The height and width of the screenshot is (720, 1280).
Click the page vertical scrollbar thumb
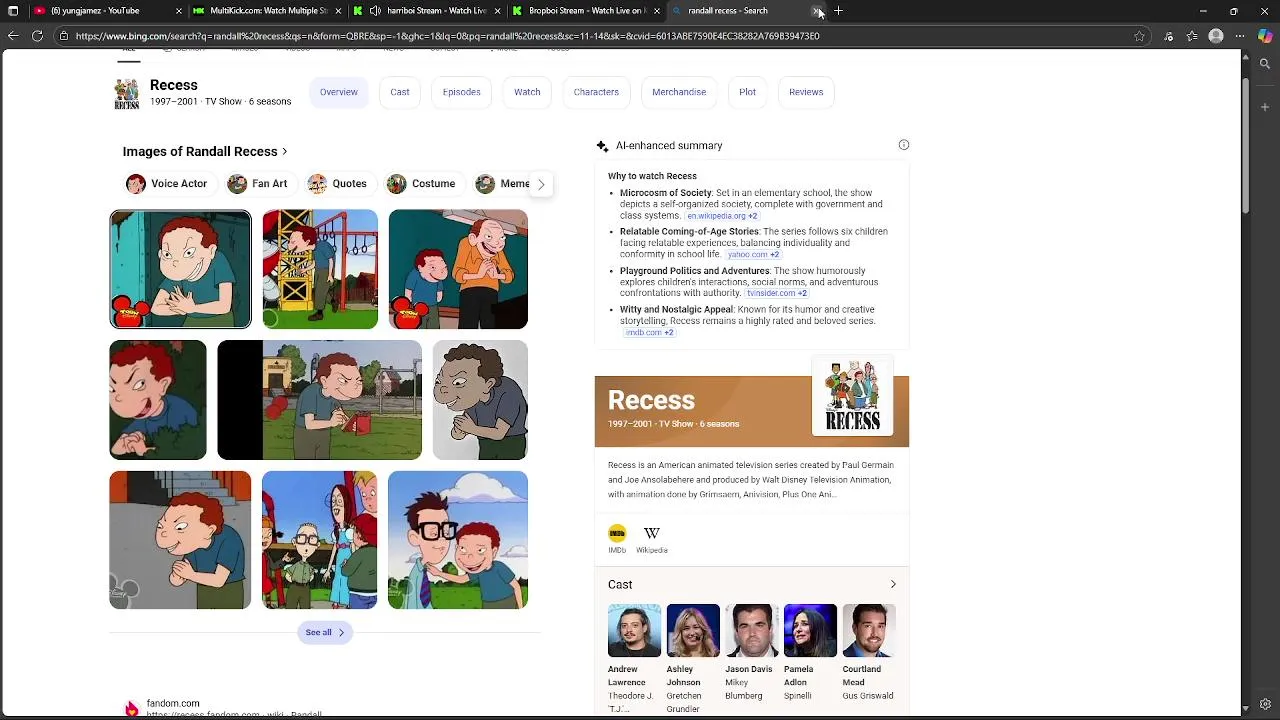[x=1245, y=146]
